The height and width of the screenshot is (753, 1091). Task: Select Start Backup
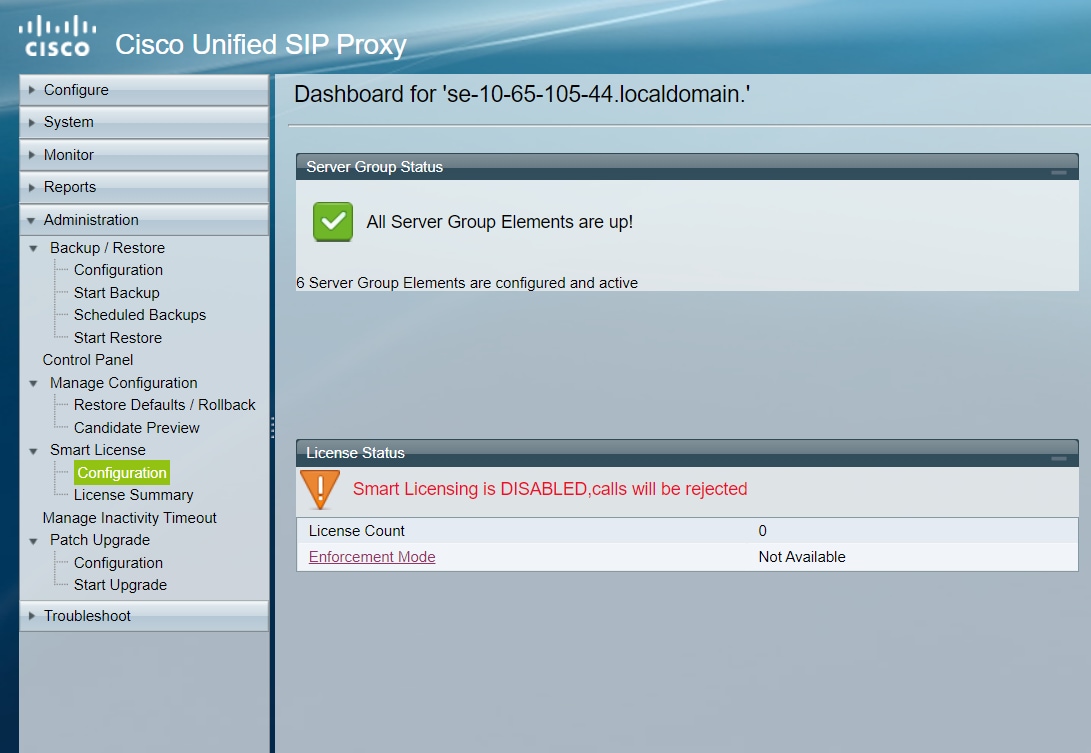click(x=117, y=293)
